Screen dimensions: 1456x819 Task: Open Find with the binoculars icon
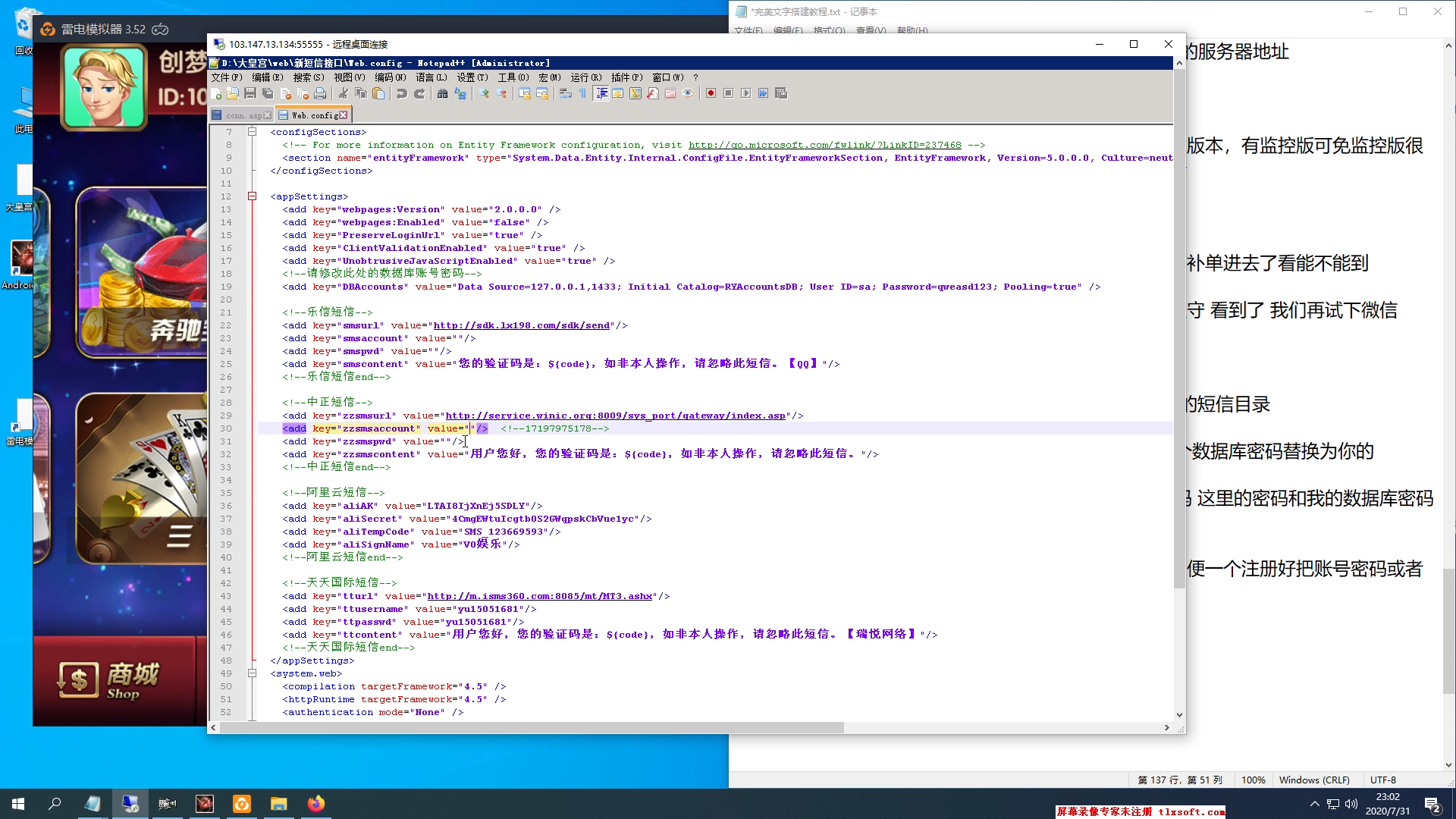(442, 93)
